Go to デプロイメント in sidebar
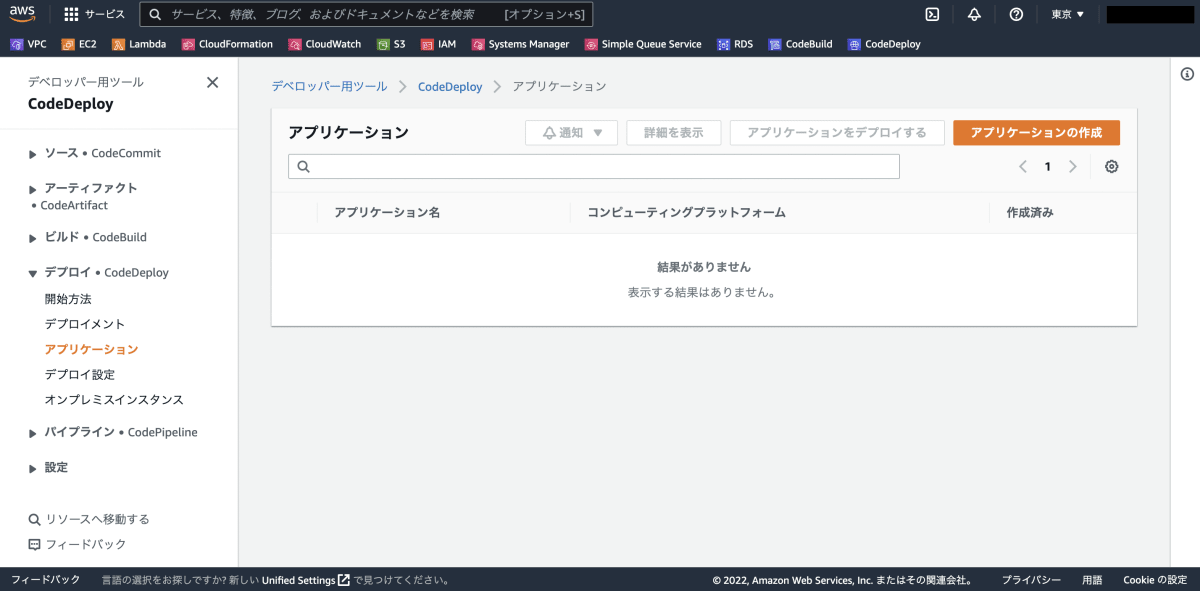 point(85,324)
